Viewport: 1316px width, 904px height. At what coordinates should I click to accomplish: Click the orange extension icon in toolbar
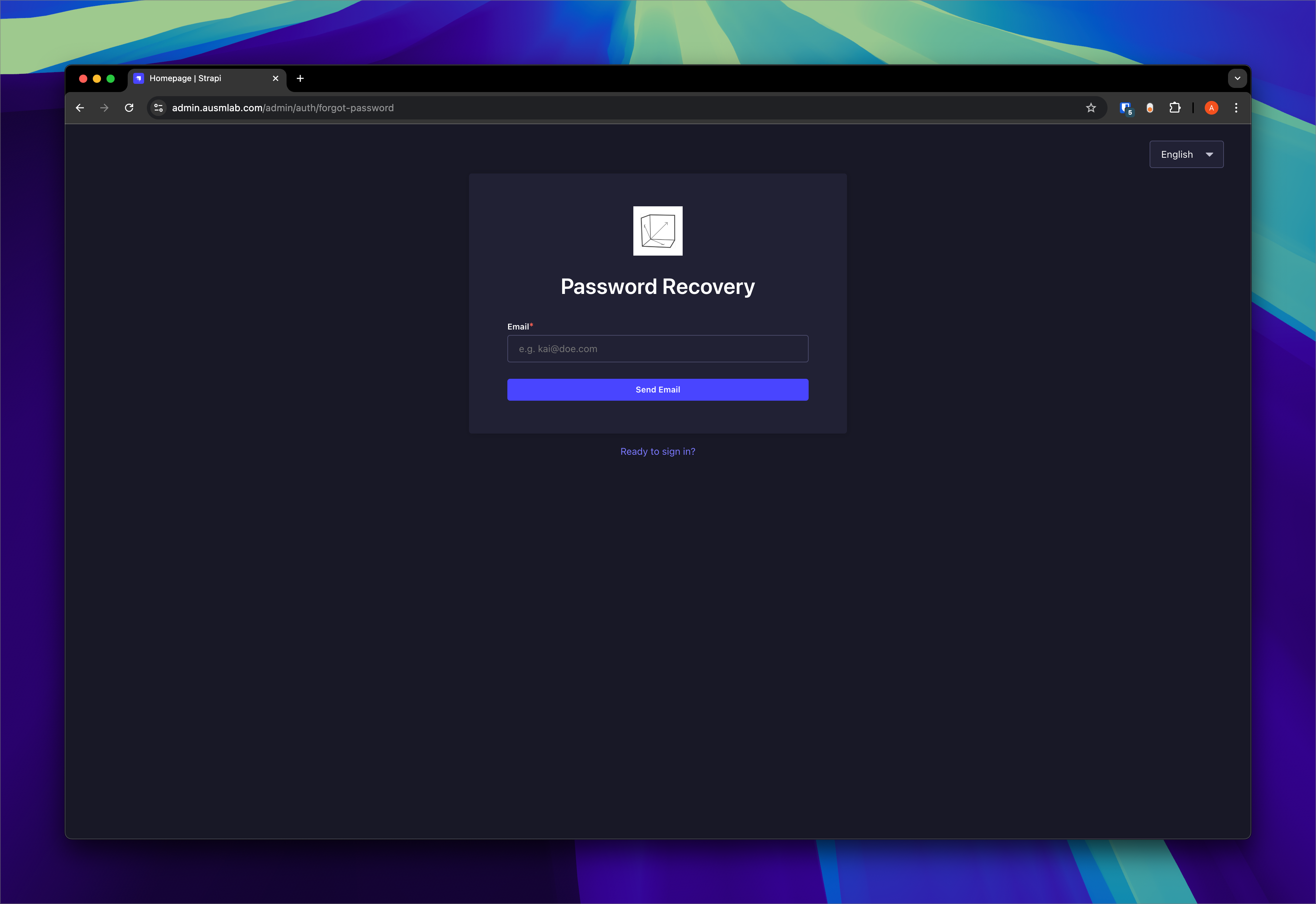[1149, 108]
